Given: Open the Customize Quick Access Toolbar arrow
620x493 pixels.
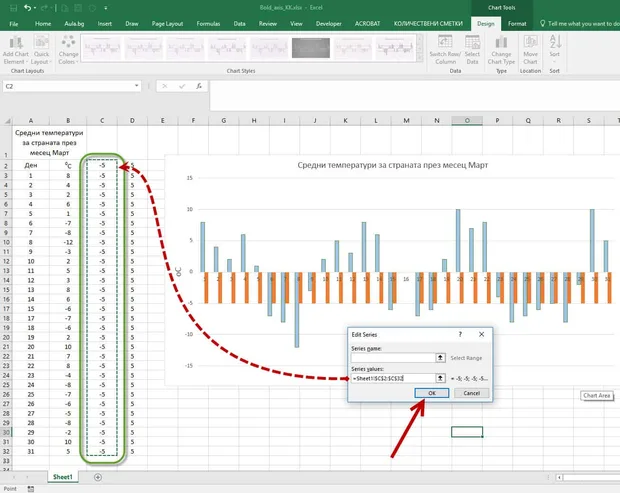Looking at the screenshot, I should (106, 8).
